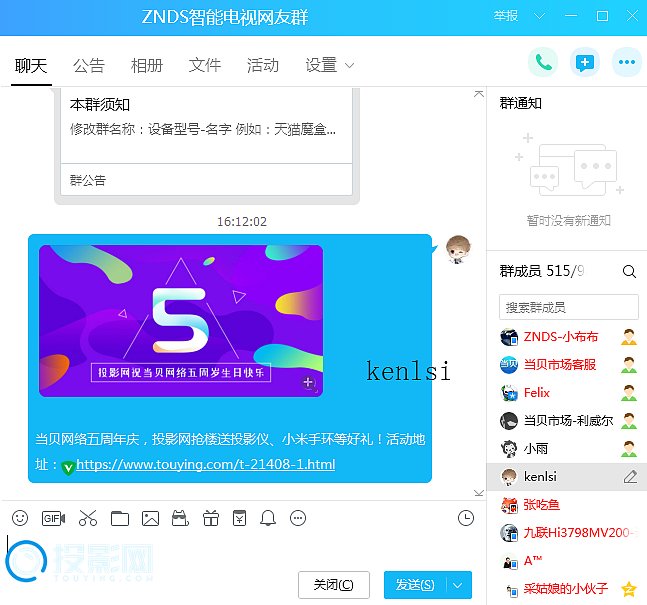Image resolution: width=647 pixels, height=605 pixels.
Task: Click the bell notification icon in toolbar
Action: coord(268,518)
